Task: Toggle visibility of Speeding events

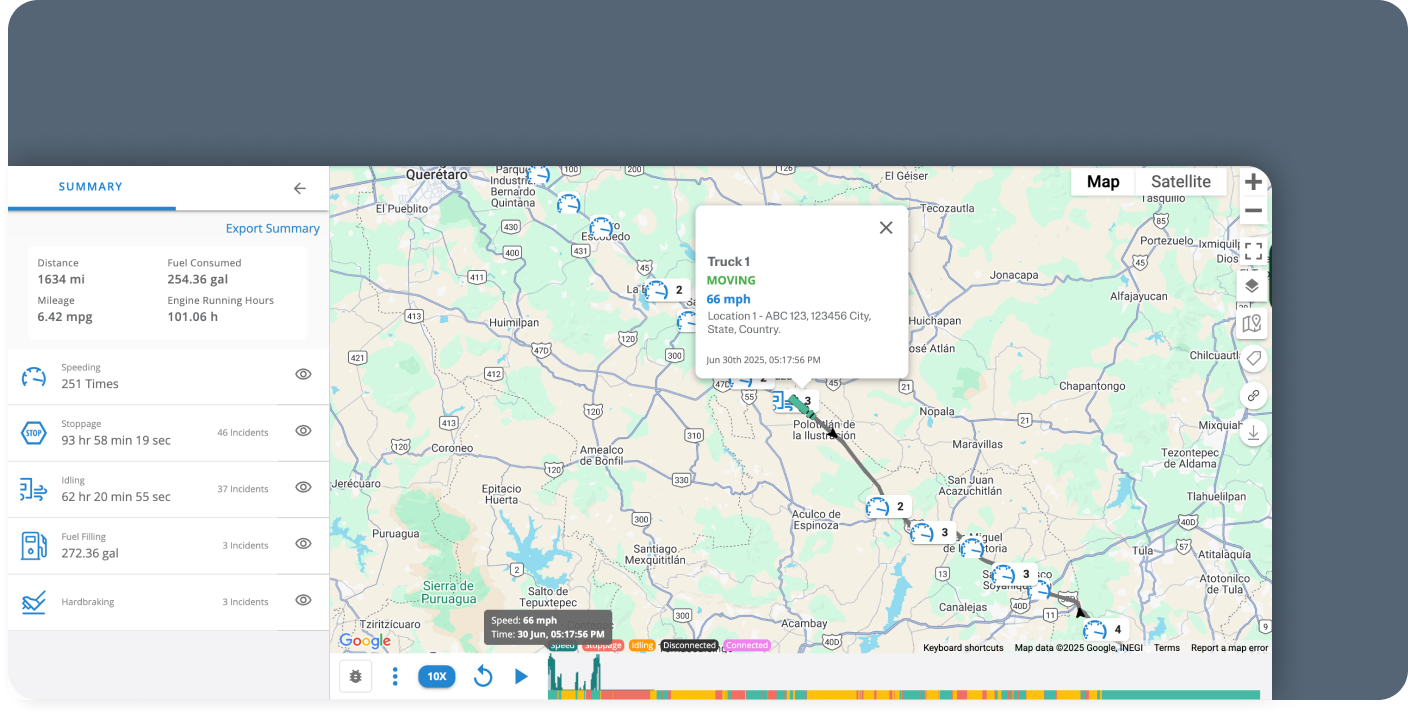Action: [x=303, y=374]
